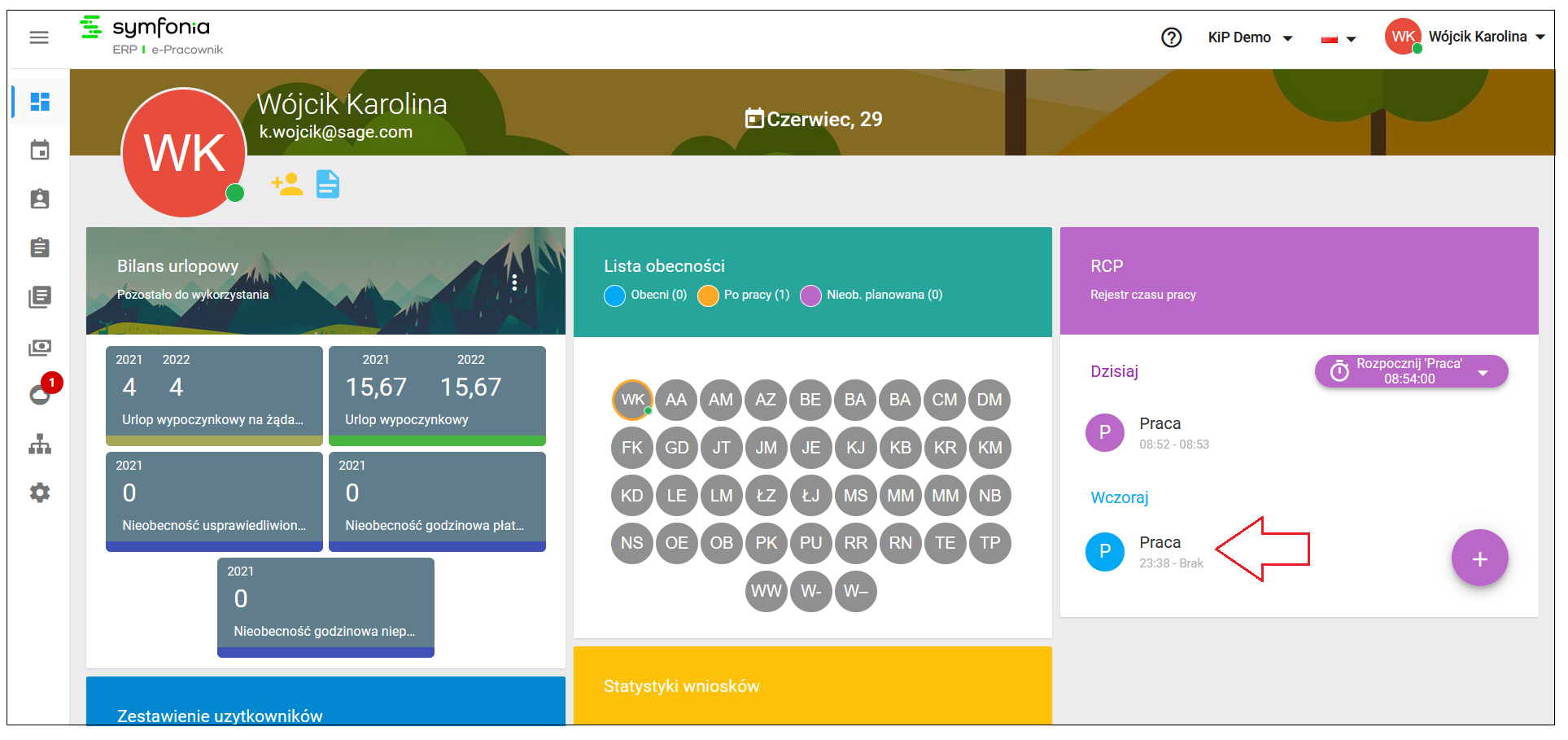Select the Urlop wypoczynkowy balance tile
Image resolution: width=1568 pixels, height=740 pixels.
point(437,396)
